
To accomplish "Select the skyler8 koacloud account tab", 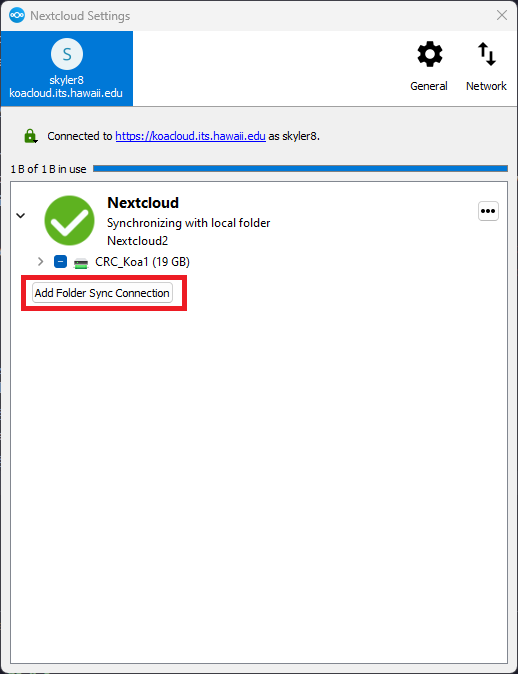I will (67, 68).
